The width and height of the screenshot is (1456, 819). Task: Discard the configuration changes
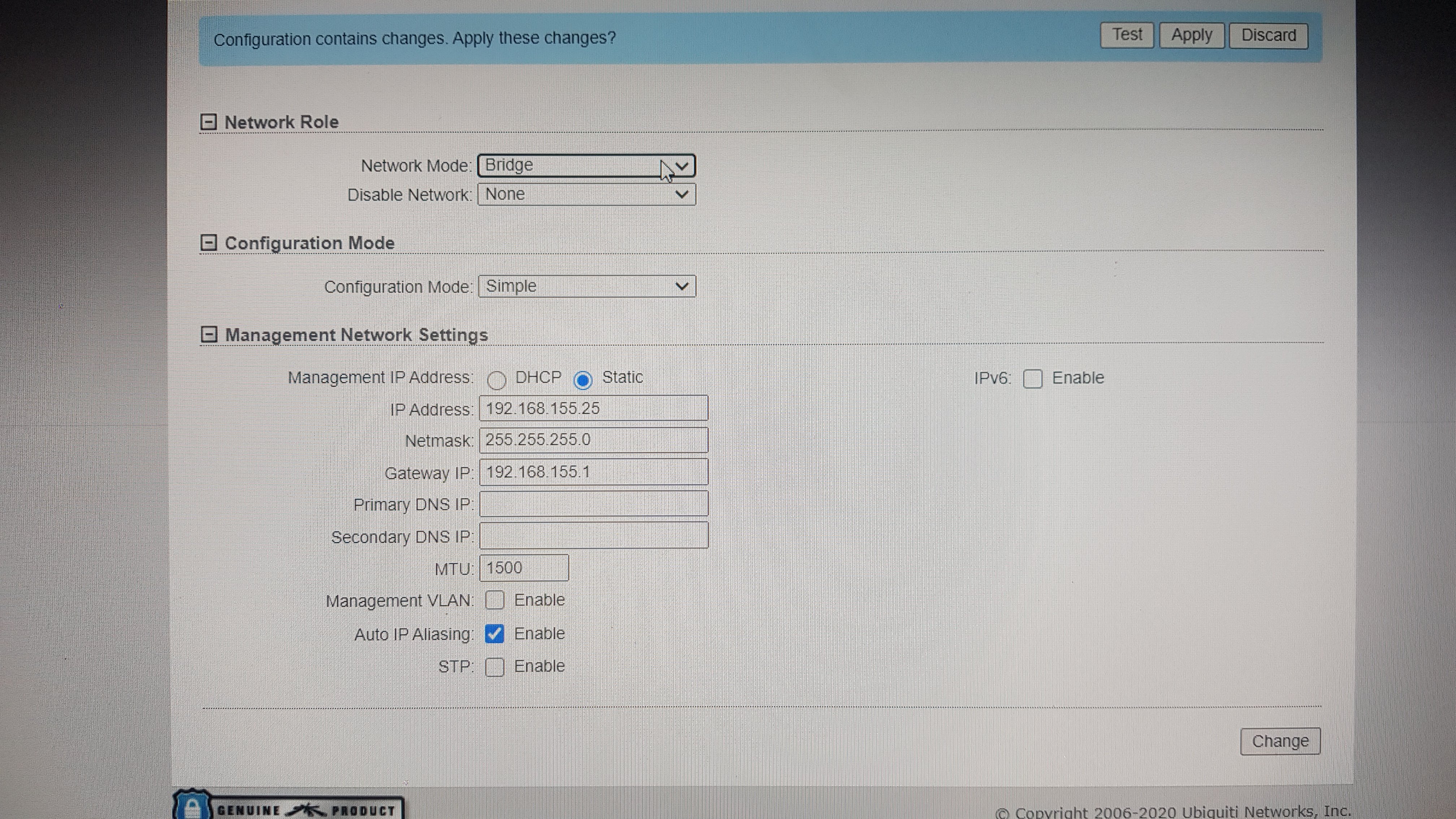1268,36
